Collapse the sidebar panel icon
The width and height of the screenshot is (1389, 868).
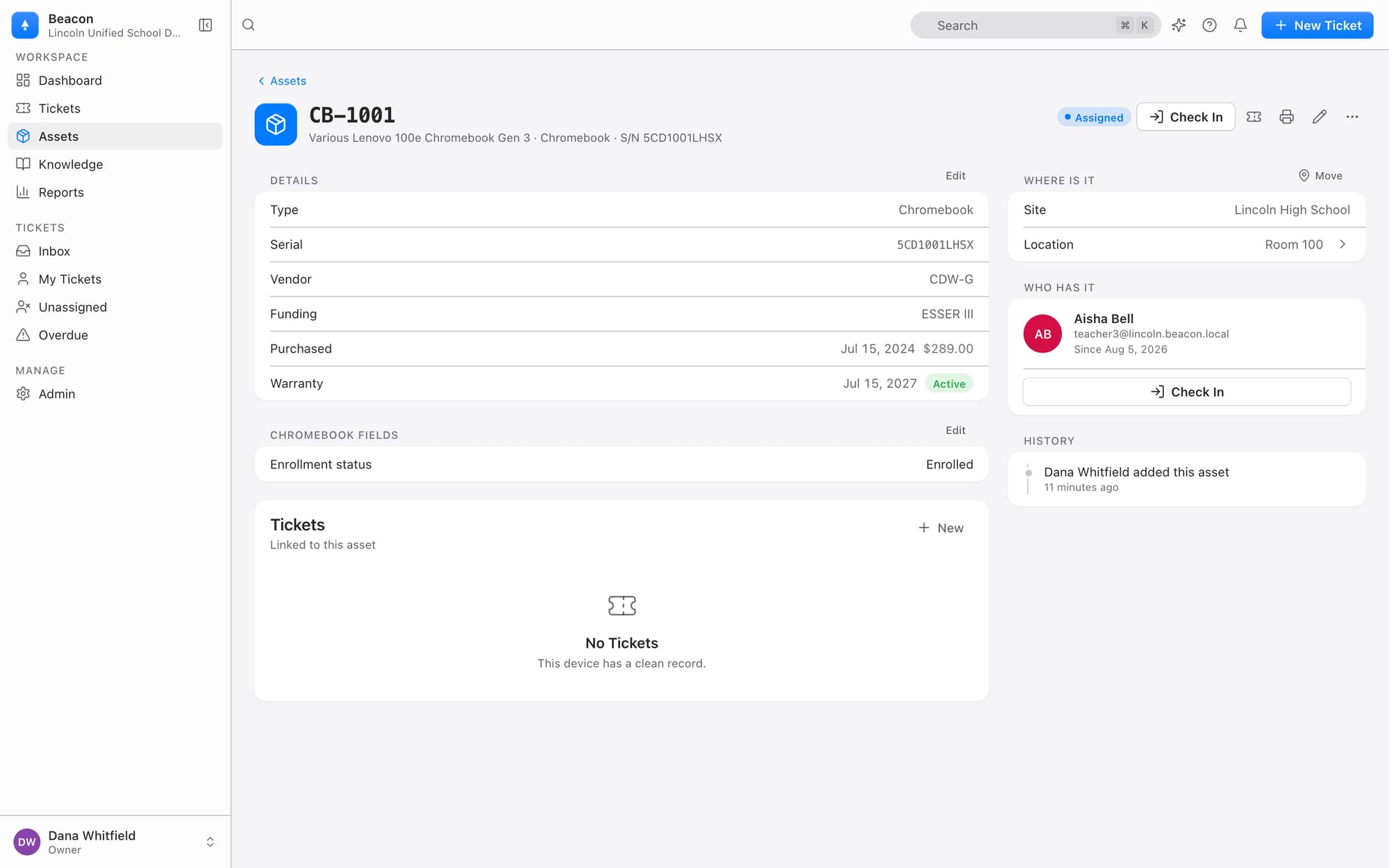tap(206, 25)
